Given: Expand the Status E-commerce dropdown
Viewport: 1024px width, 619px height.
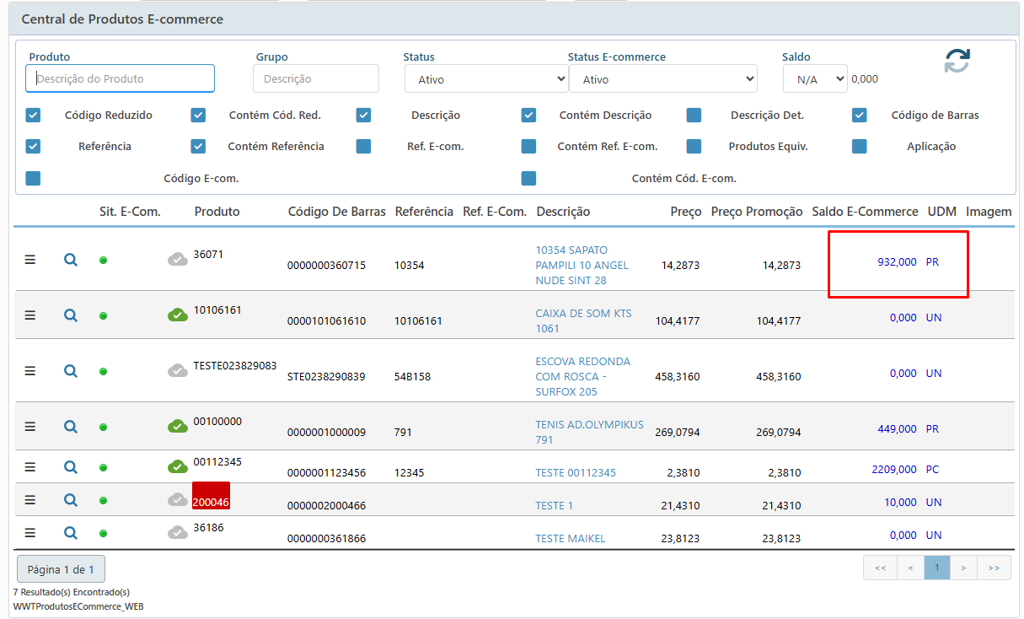Looking at the screenshot, I should (x=662, y=79).
